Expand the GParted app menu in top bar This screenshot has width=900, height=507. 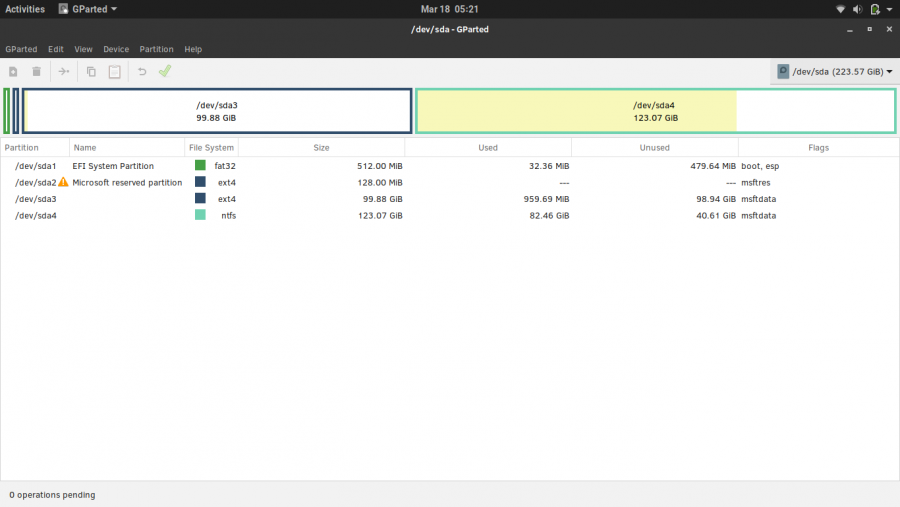(x=88, y=9)
